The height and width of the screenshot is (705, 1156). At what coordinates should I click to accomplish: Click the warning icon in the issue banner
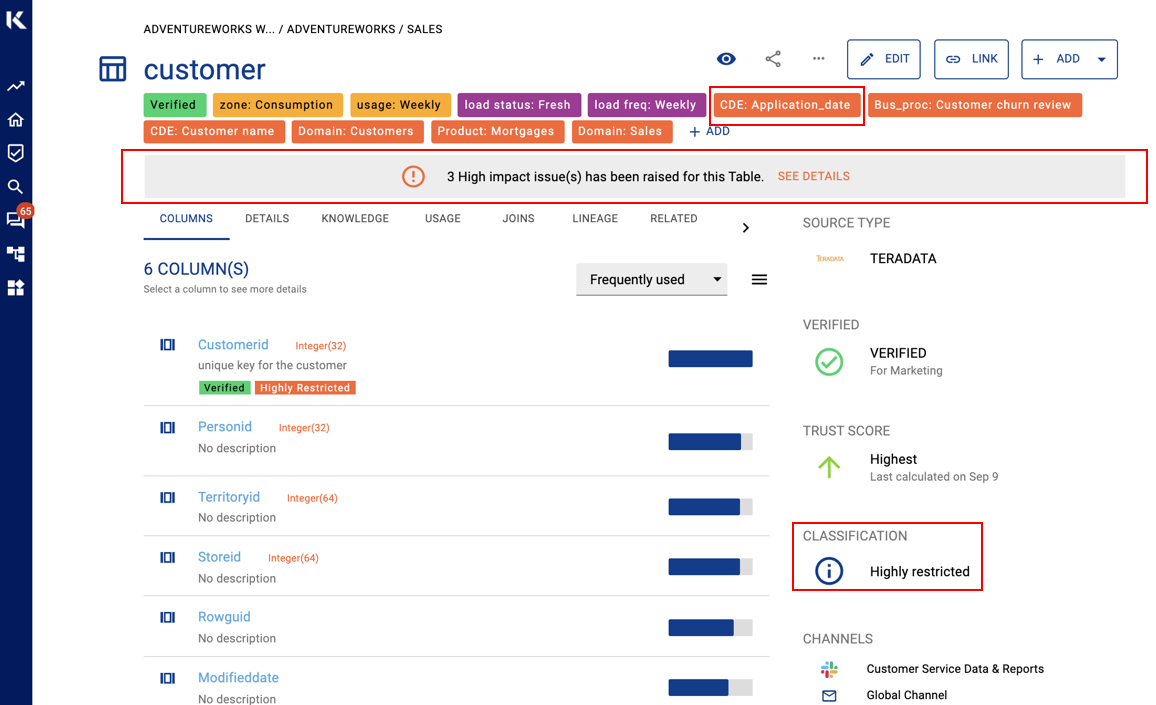point(413,176)
